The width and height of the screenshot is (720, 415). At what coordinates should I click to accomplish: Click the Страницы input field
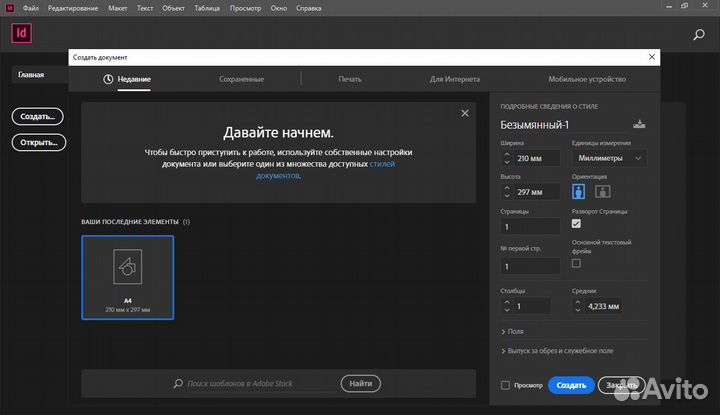pyautogui.click(x=530, y=226)
